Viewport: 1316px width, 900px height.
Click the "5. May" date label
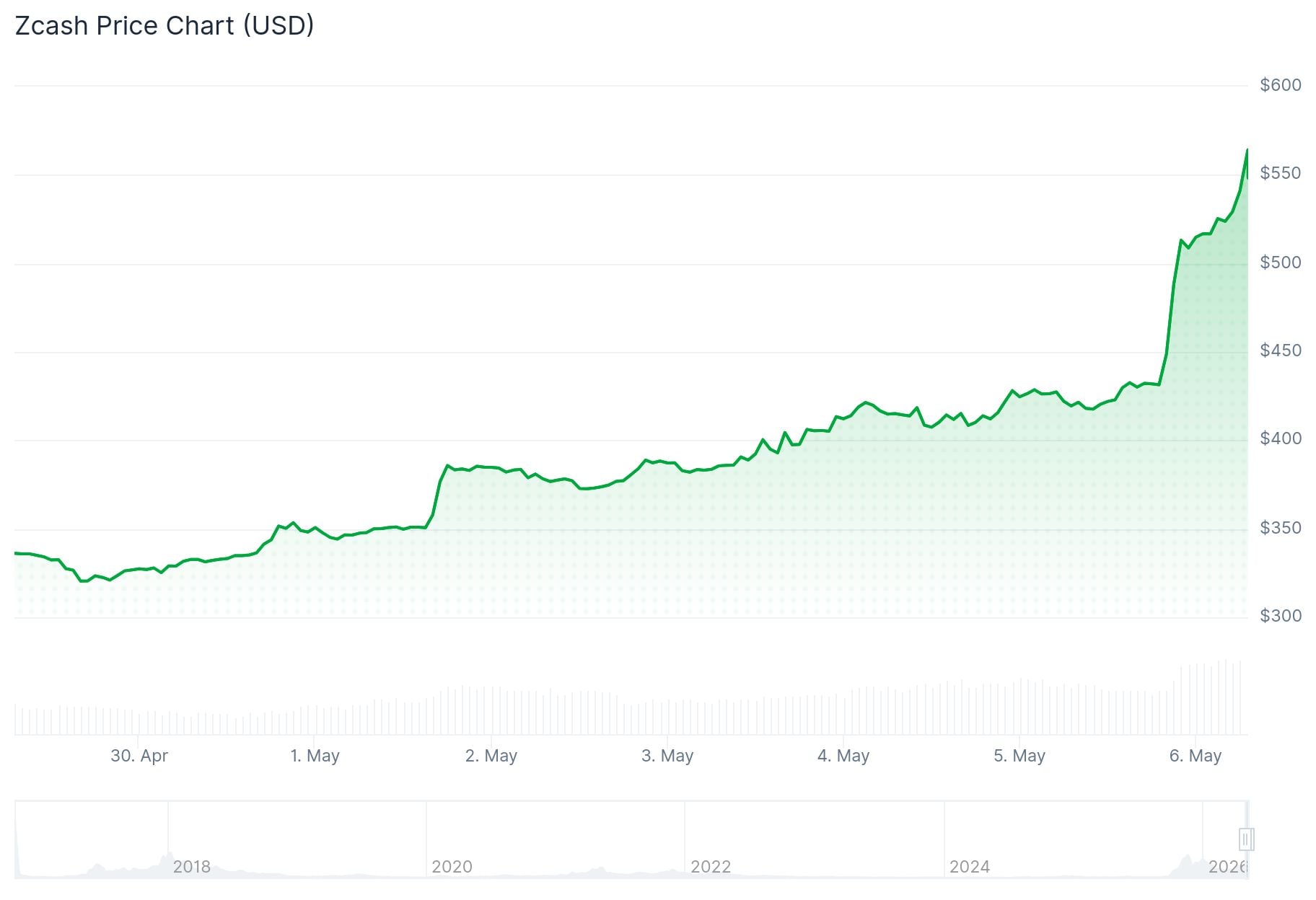click(x=1019, y=756)
